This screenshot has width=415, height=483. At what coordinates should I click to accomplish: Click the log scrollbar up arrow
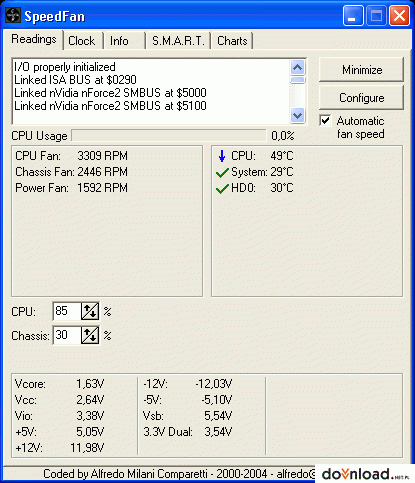[297, 68]
